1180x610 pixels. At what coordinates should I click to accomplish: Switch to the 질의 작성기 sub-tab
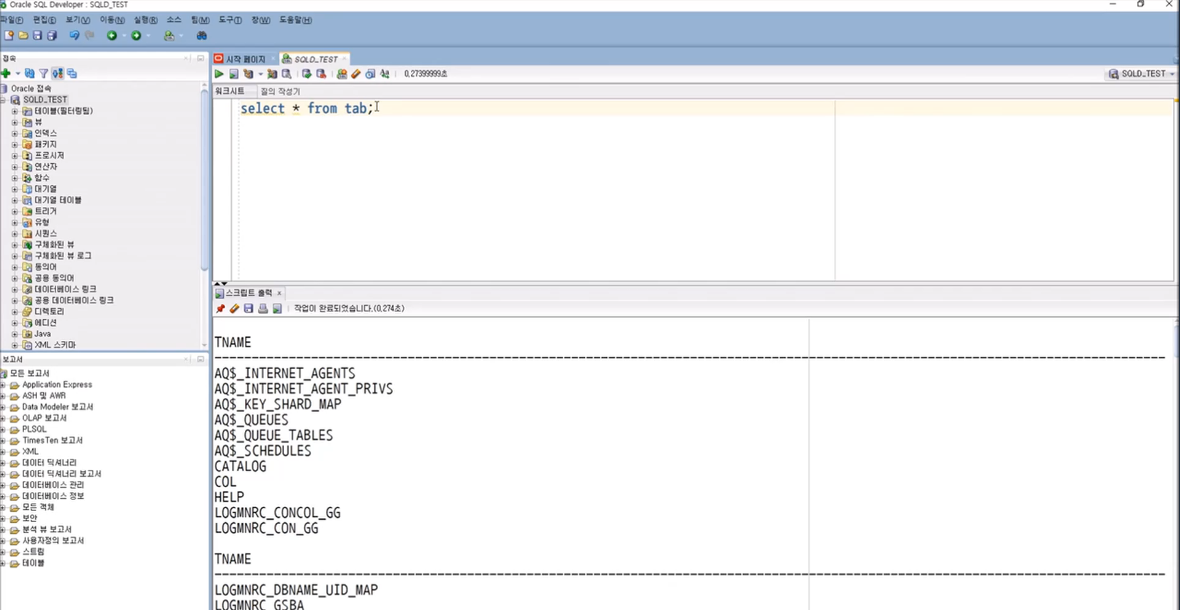[x=280, y=91]
